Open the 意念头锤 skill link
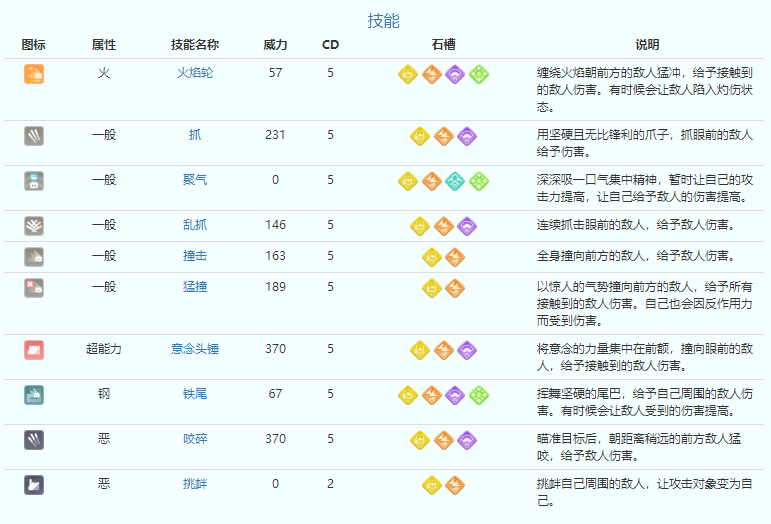The width and height of the screenshot is (771, 524). pos(195,350)
